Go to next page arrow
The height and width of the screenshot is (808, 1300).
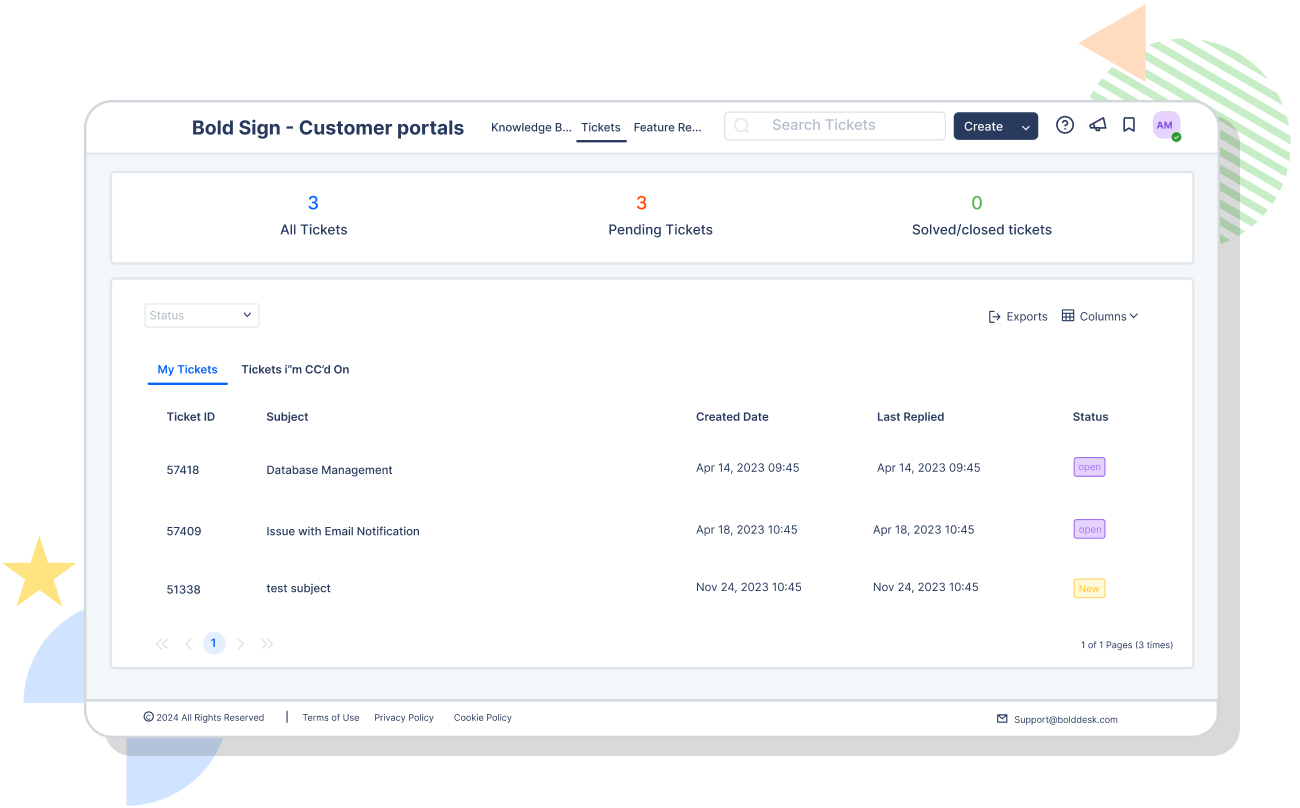click(x=240, y=644)
